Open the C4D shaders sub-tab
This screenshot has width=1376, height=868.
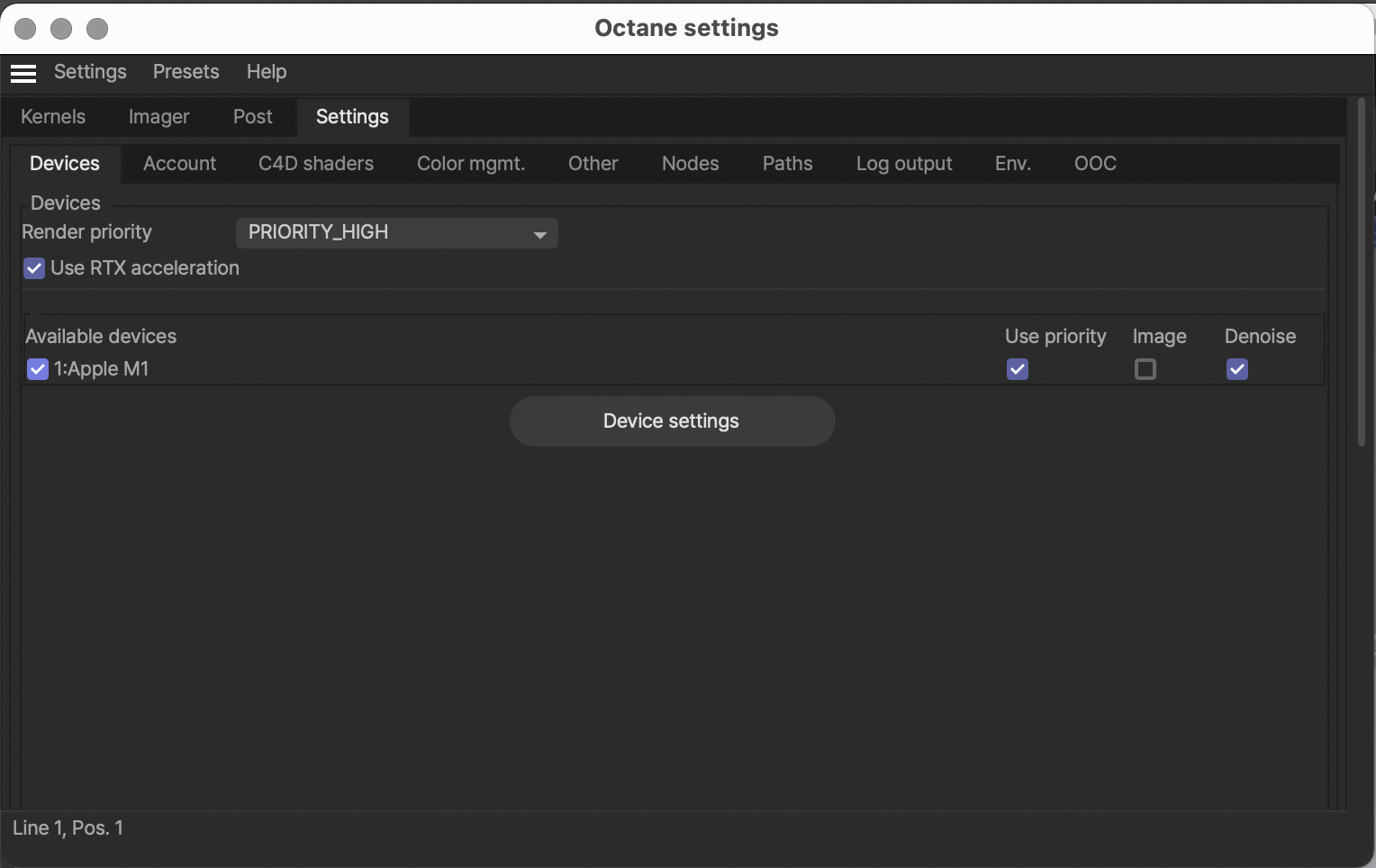click(316, 164)
